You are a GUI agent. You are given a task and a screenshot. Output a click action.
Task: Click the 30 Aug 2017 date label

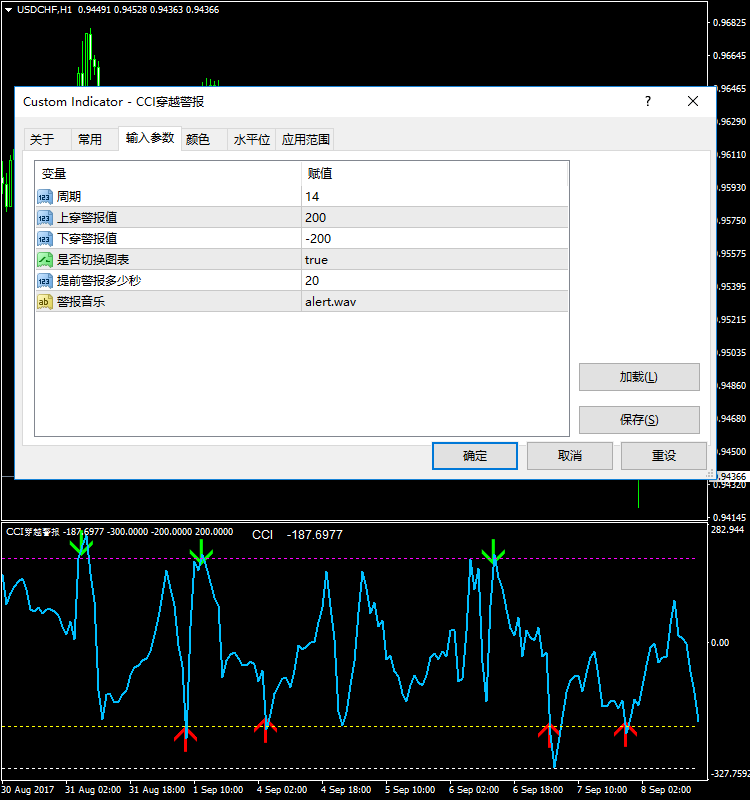(28, 790)
